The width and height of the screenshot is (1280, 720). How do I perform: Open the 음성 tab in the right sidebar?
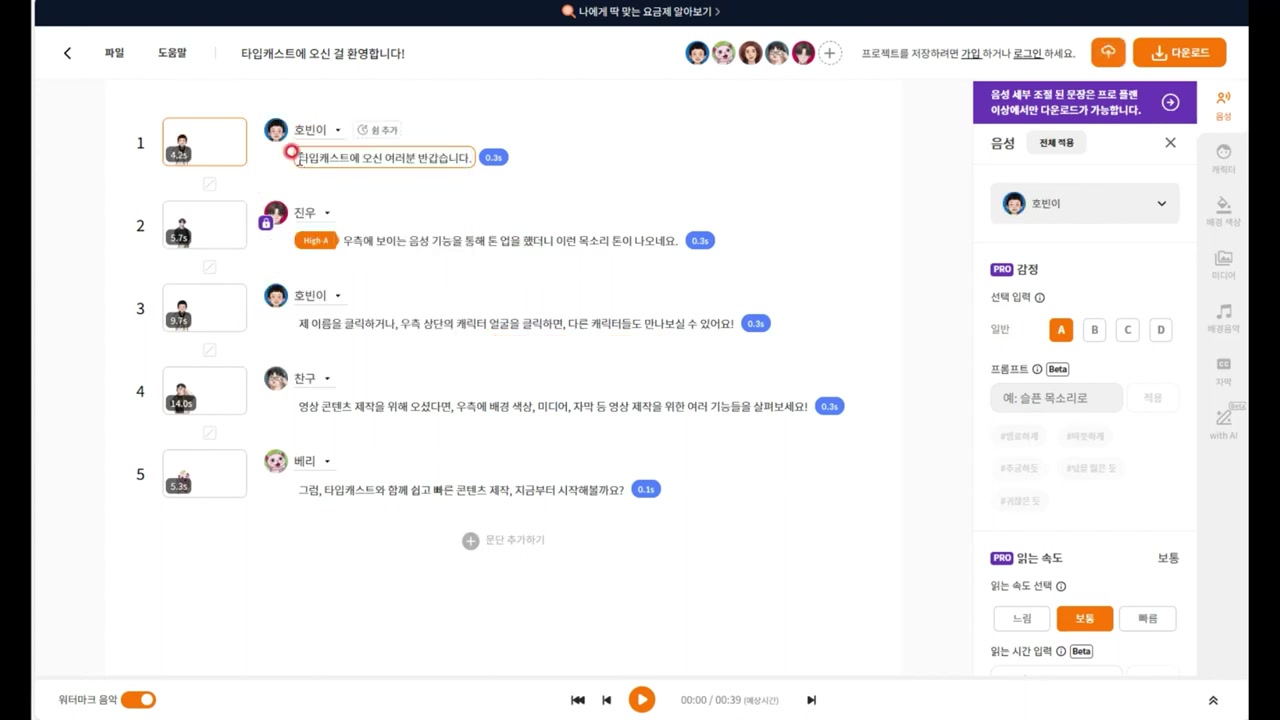point(1223,106)
